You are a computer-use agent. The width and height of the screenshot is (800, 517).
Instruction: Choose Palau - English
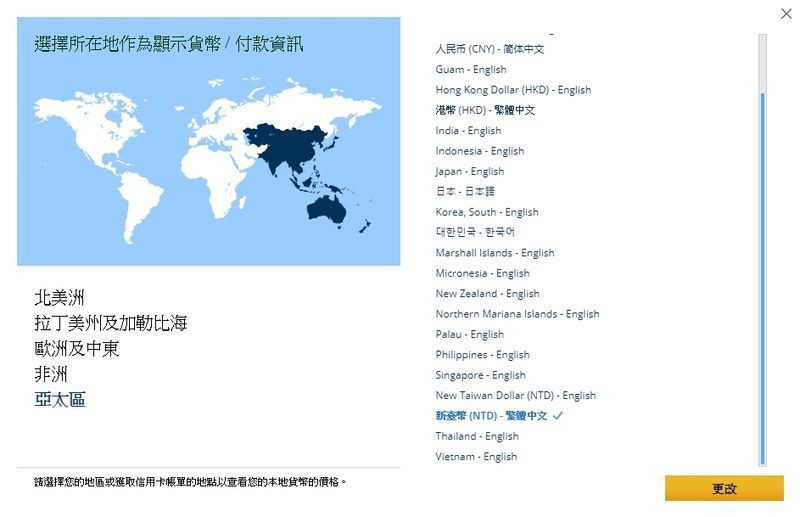[x=469, y=334]
